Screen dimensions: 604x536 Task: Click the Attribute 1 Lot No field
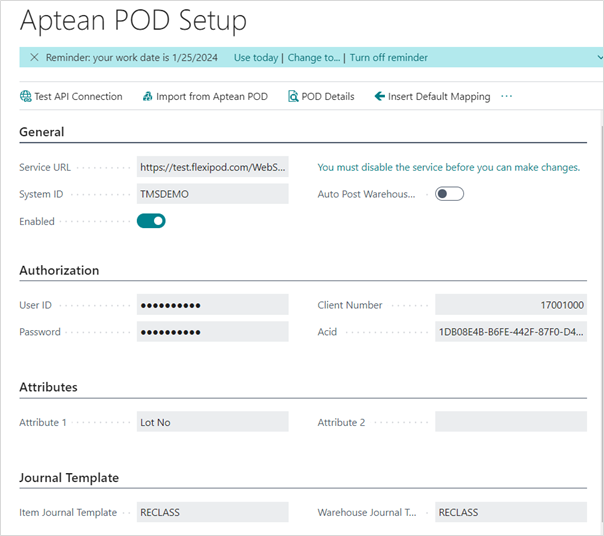(212, 422)
